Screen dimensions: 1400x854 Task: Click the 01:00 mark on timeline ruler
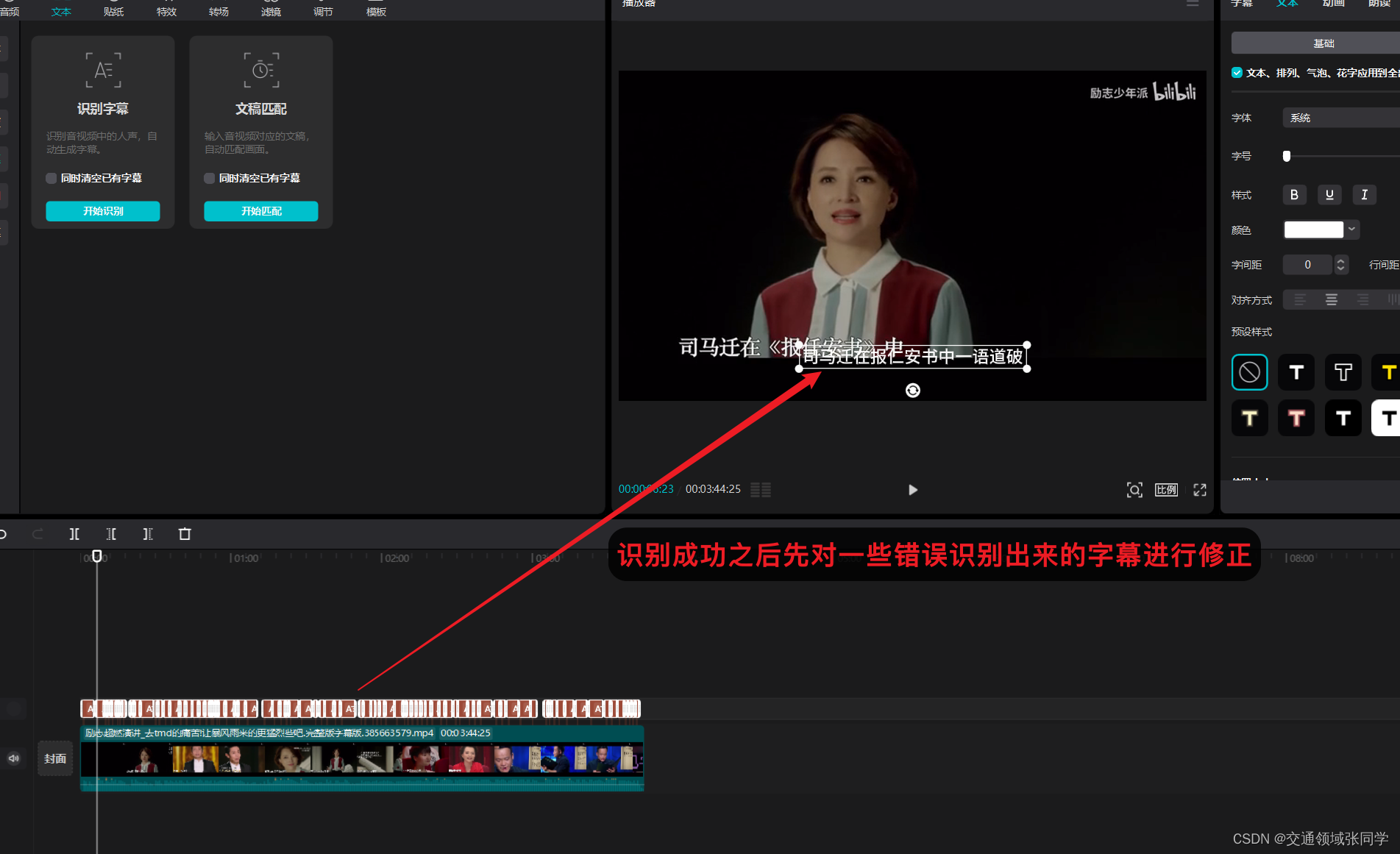click(244, 558)
